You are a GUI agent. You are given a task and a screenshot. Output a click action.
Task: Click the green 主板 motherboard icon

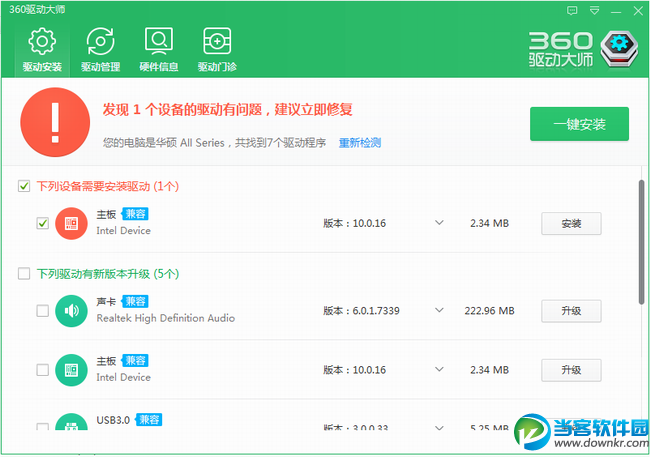pos(71,370)
